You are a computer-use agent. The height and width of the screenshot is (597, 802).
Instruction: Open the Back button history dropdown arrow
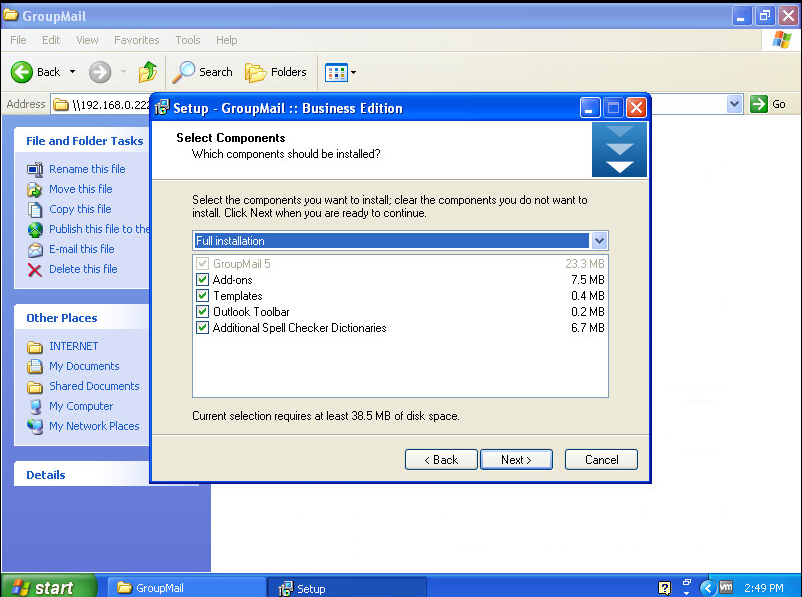point(72,72)
